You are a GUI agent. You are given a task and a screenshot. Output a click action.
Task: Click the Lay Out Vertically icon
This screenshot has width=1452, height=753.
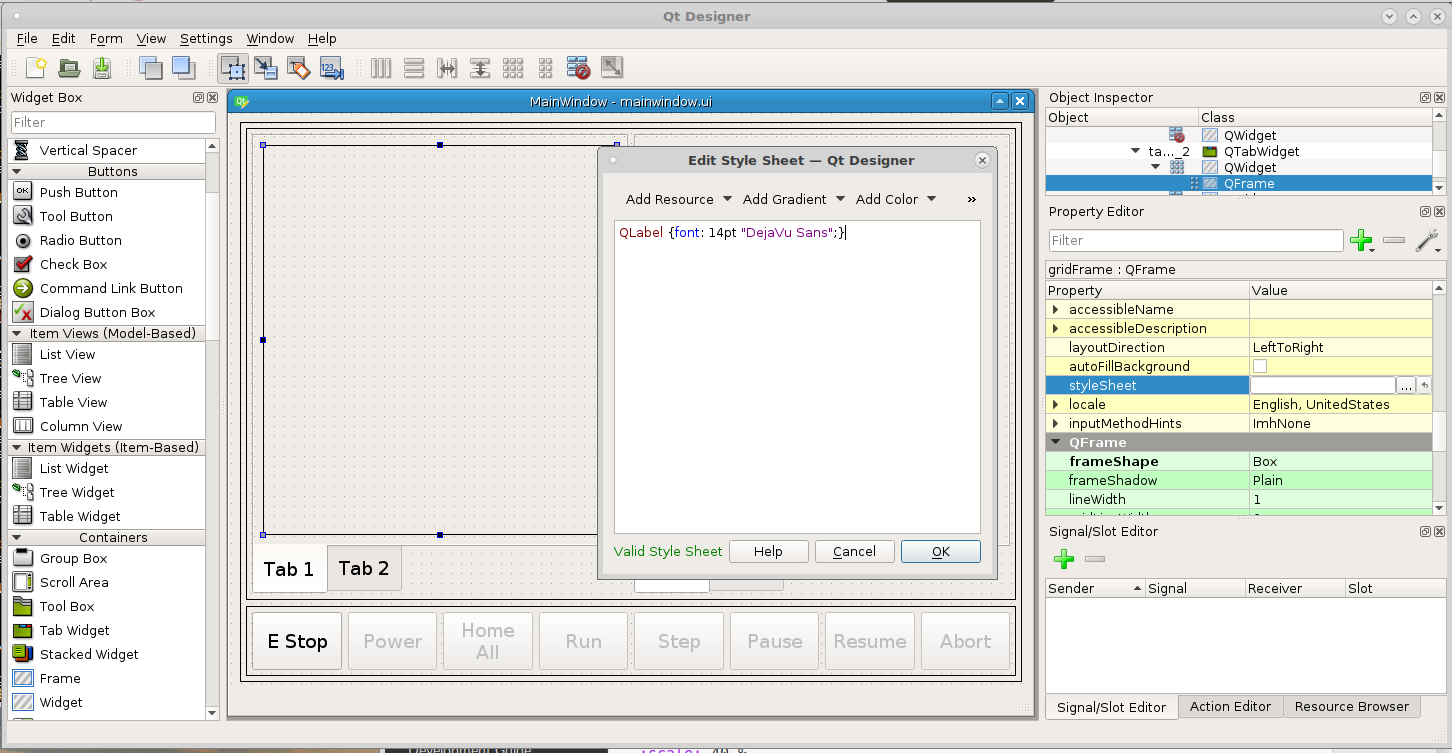(x=414, y=68)
